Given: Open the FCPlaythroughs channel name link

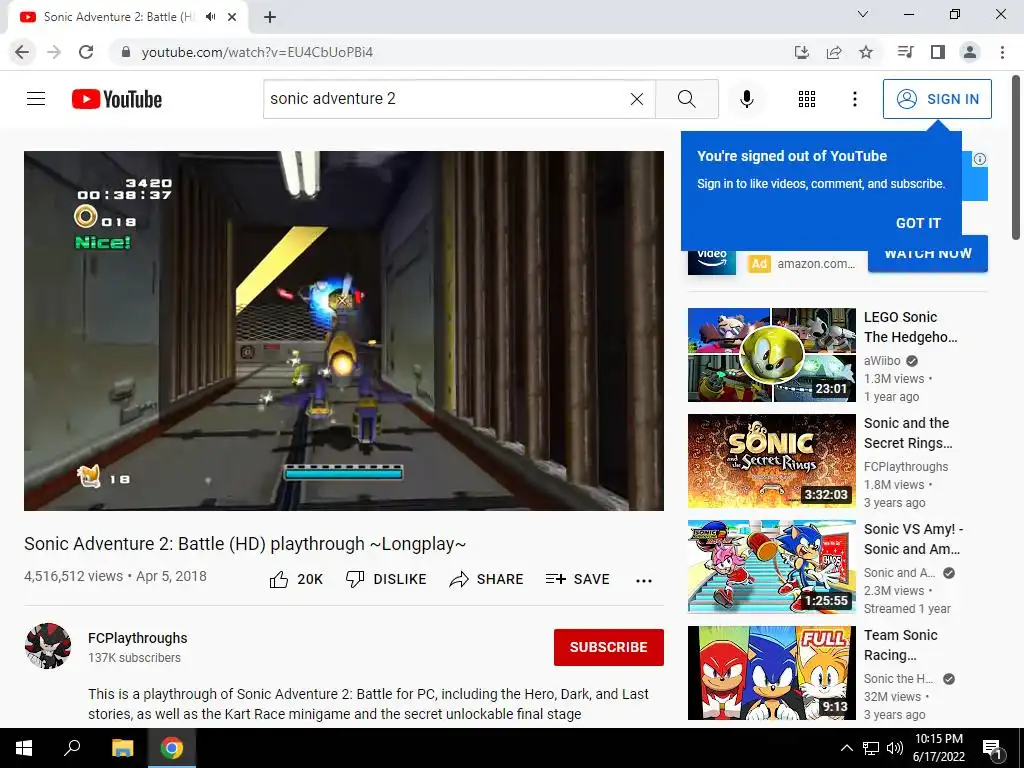Looking at the screenshot, I should coord(138,638).
